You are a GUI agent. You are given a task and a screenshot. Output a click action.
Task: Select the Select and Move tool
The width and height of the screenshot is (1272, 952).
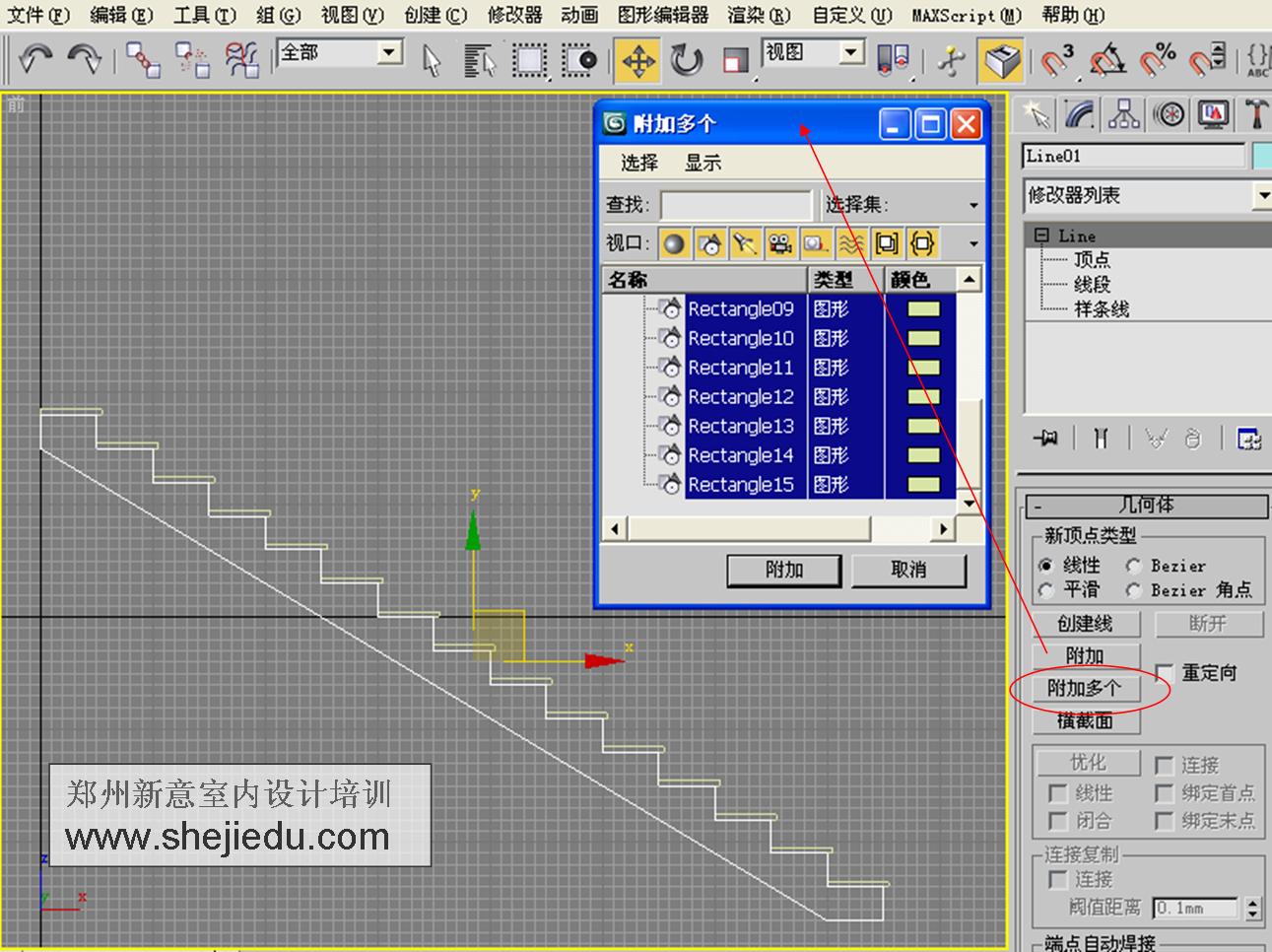(638, 61)
